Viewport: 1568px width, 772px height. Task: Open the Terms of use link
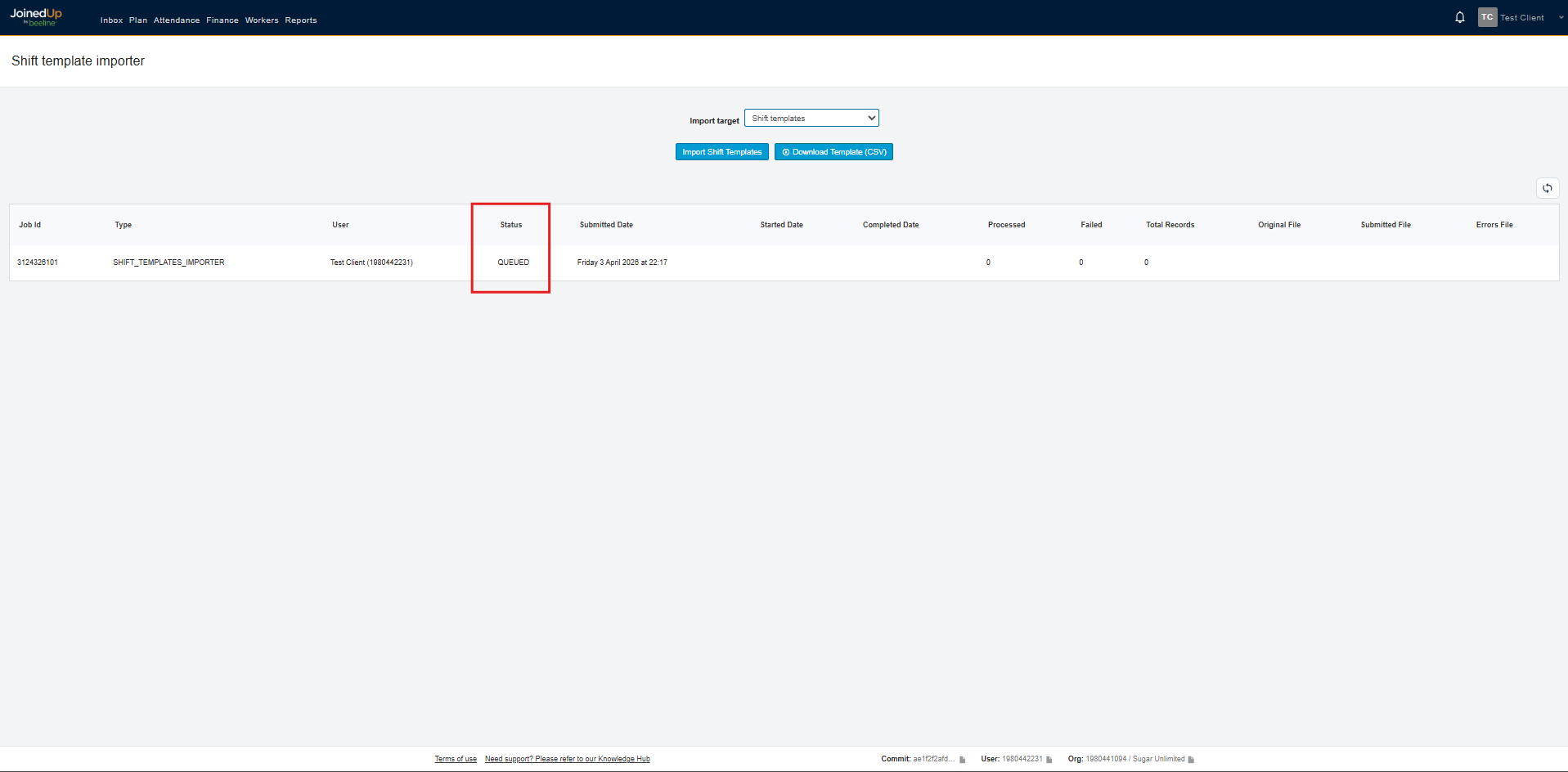(x=456, y=759)
